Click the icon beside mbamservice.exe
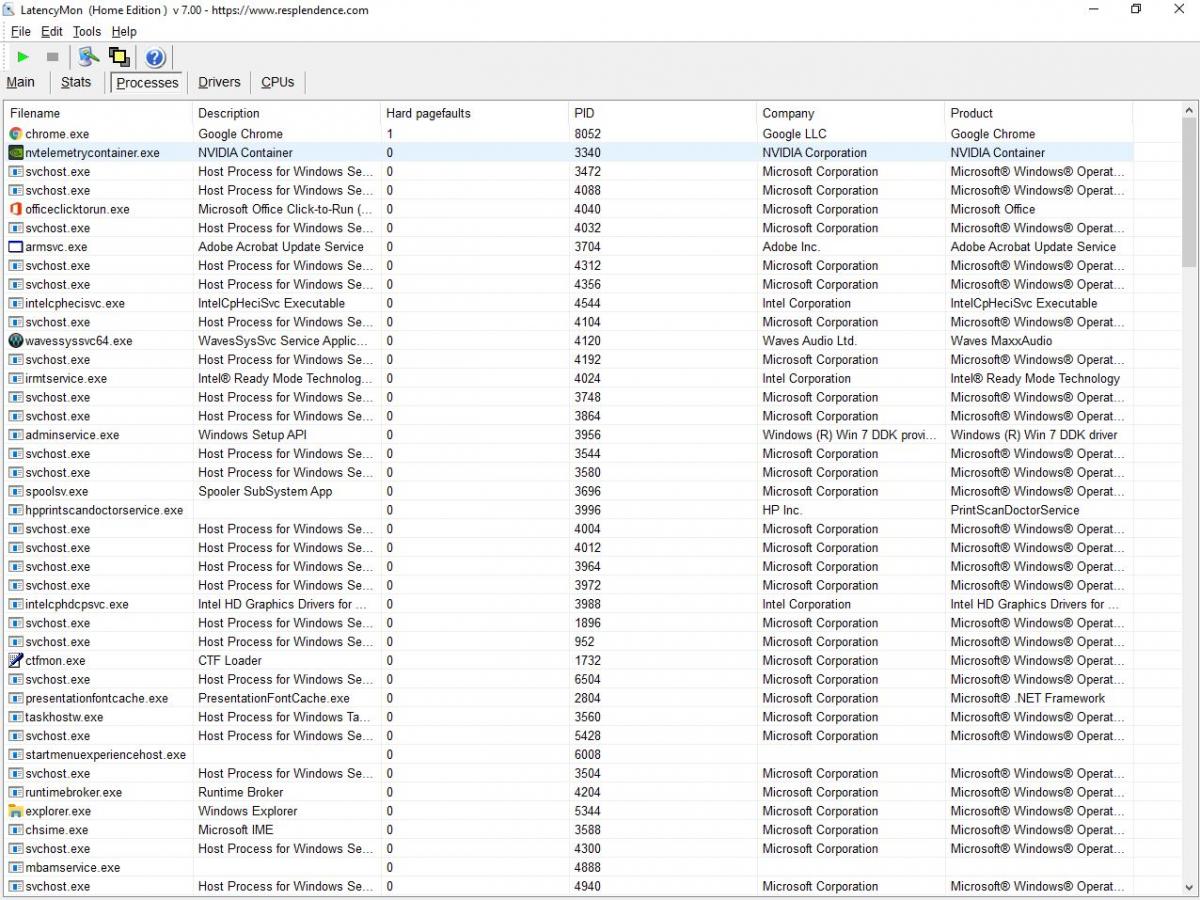Image resolution: width=1200 pixels, height=900 pixels. point(16,868)
